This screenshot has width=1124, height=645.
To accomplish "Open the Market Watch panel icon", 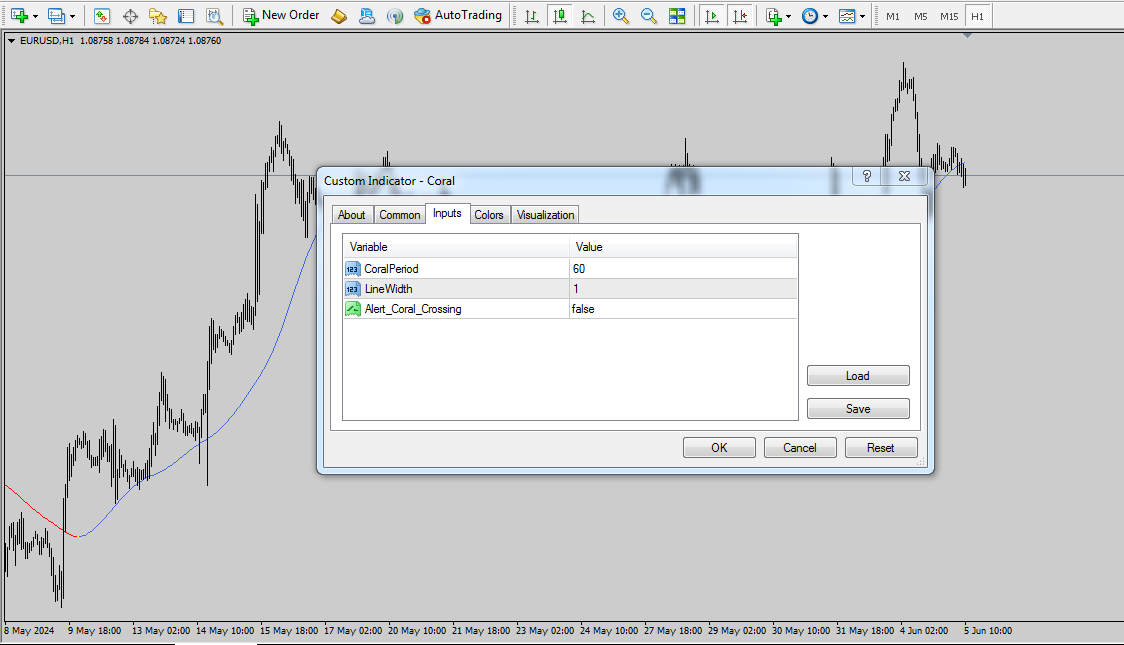I will coord(102,16).
